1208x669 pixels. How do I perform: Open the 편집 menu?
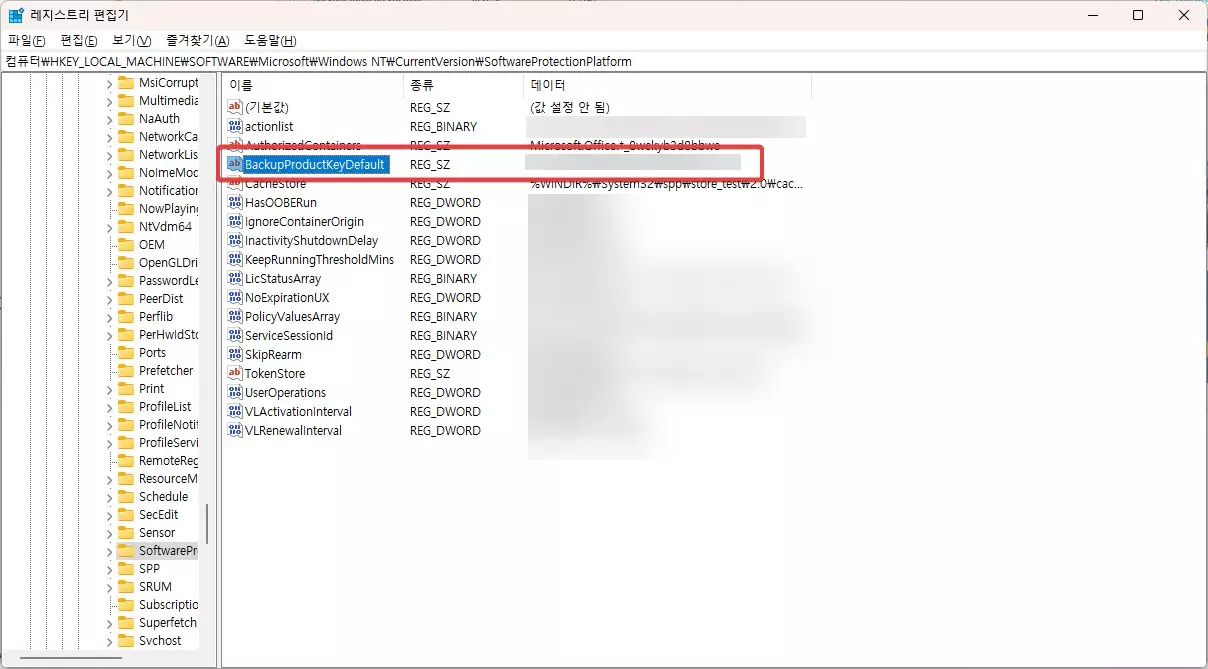pyautogui.click(x=79, y=40)
